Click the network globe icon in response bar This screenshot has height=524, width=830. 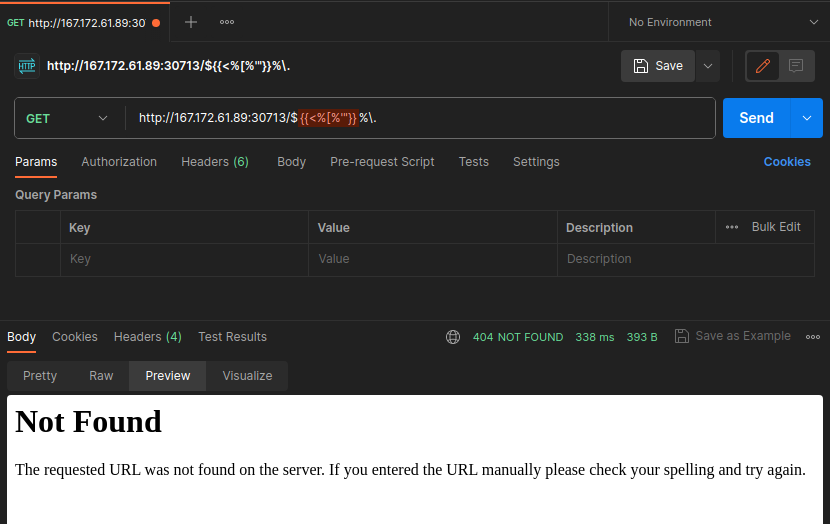coord(453,337)
